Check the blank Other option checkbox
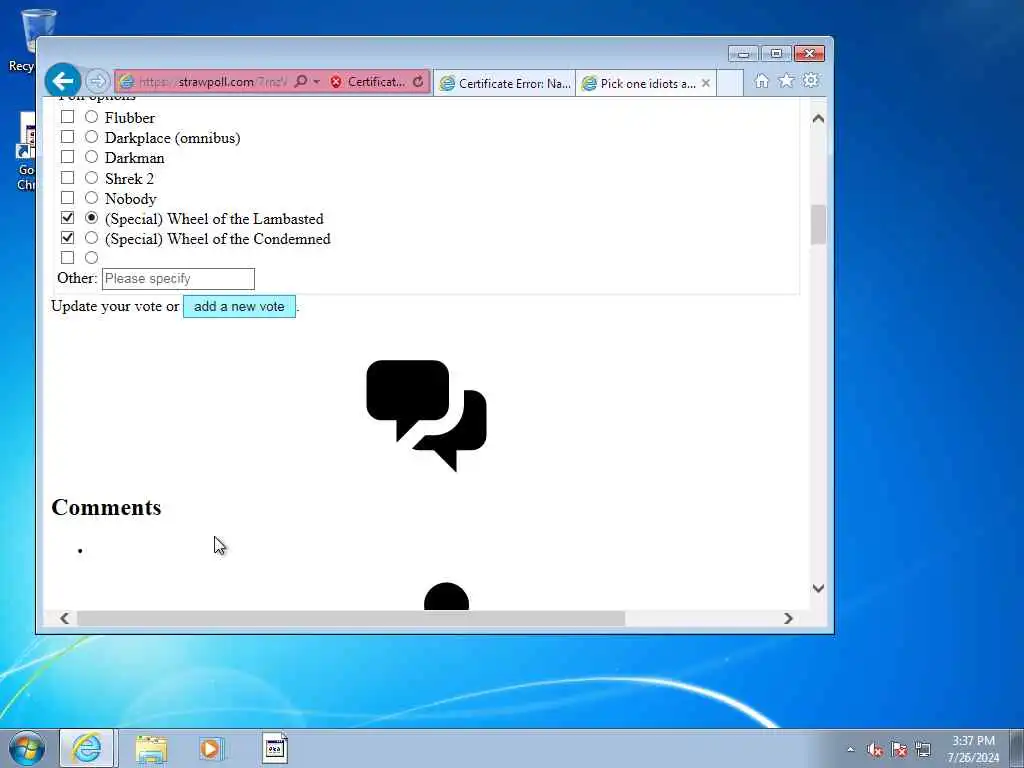This screenshot has width=1024, height=768. (67, 258)
